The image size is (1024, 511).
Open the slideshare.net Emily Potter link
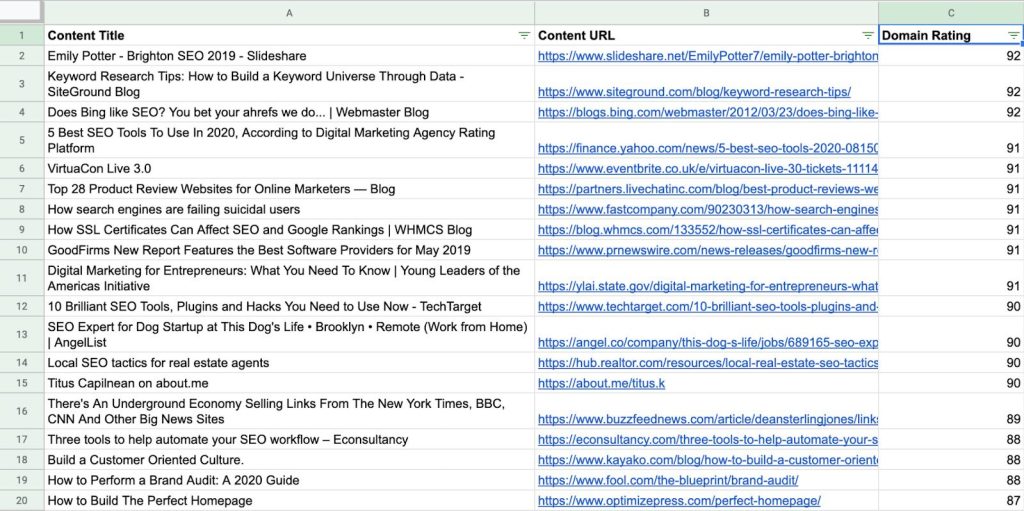[707, 56]
